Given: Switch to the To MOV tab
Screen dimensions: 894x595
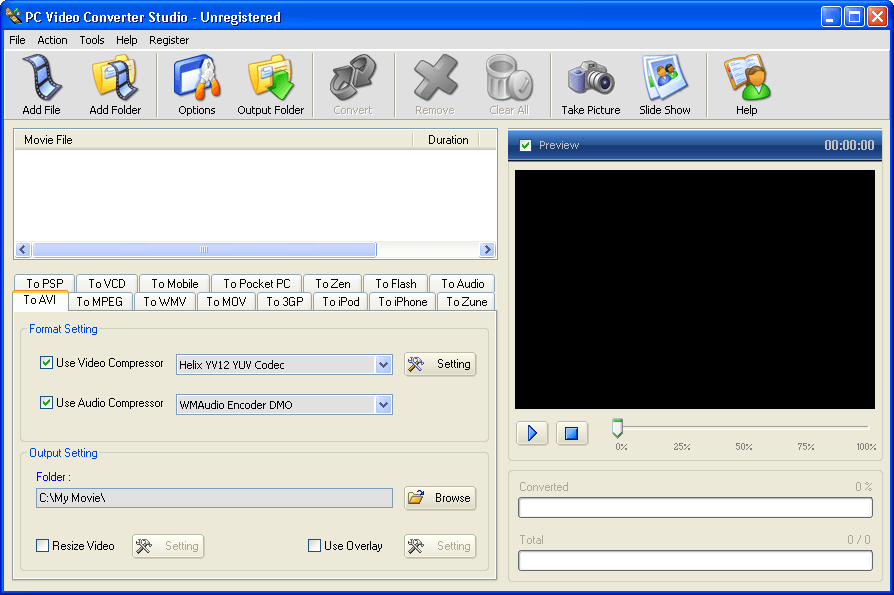Looking at the screenshot, I should [226, 301].
